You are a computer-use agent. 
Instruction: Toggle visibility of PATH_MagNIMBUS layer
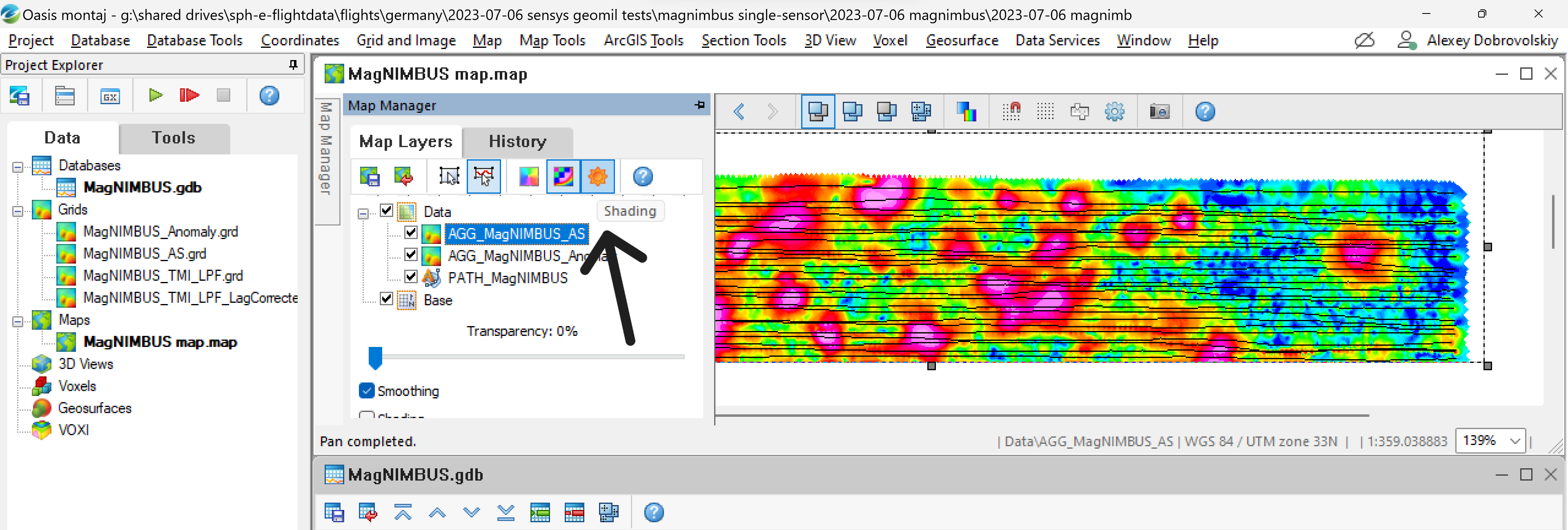[x=410, y=277]
